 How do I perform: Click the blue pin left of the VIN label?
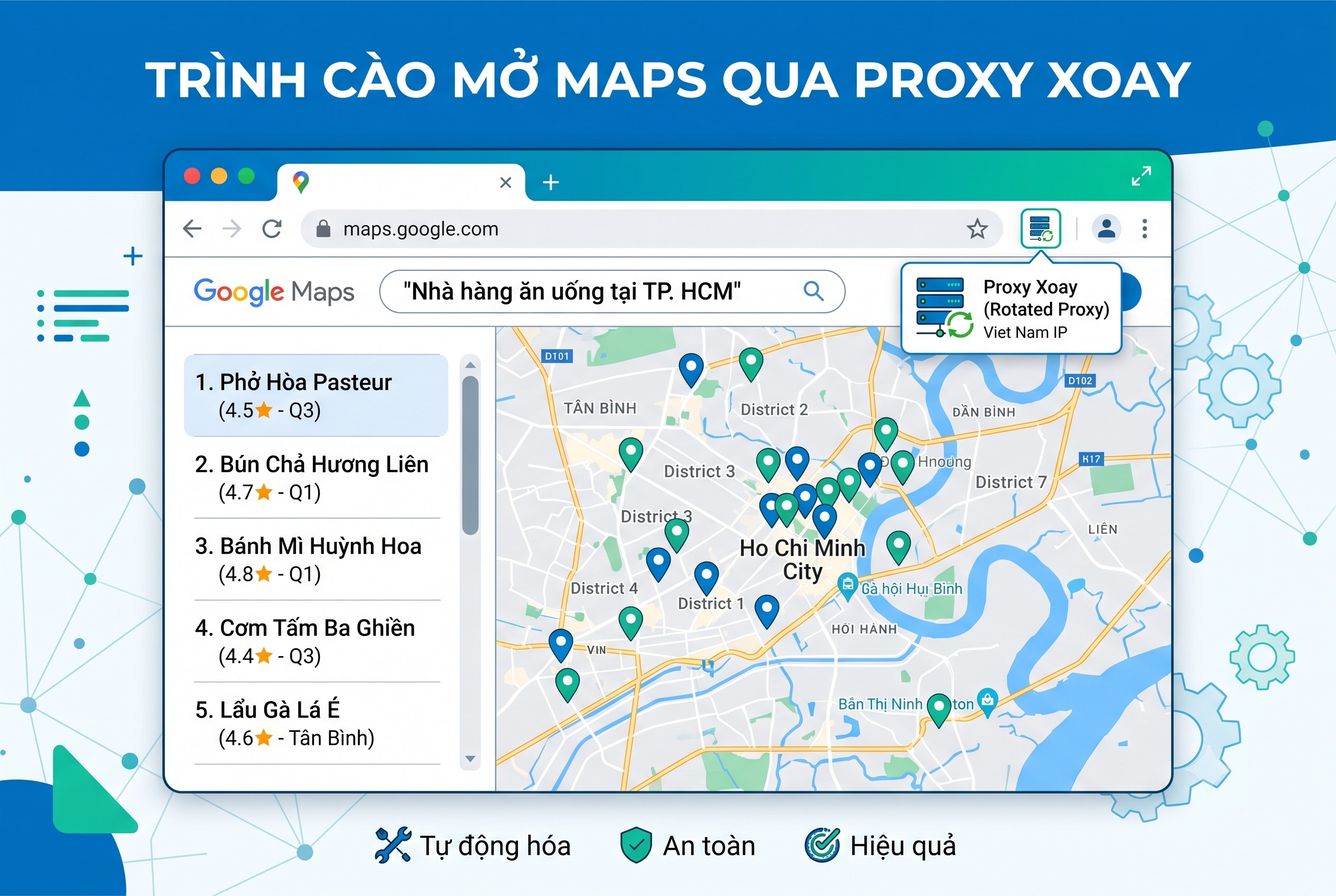tap(561, 645)
